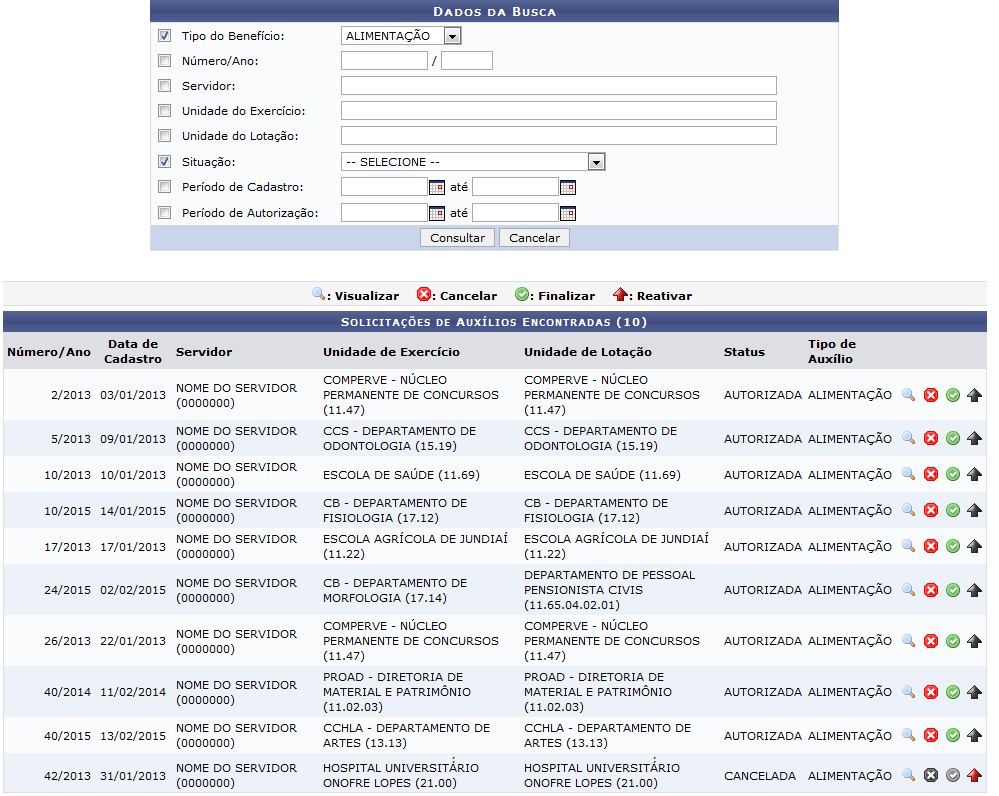Reactivate cancelled request 42/2013 with red arrow
The image size is (999, 796).
[x=975, y=775]
